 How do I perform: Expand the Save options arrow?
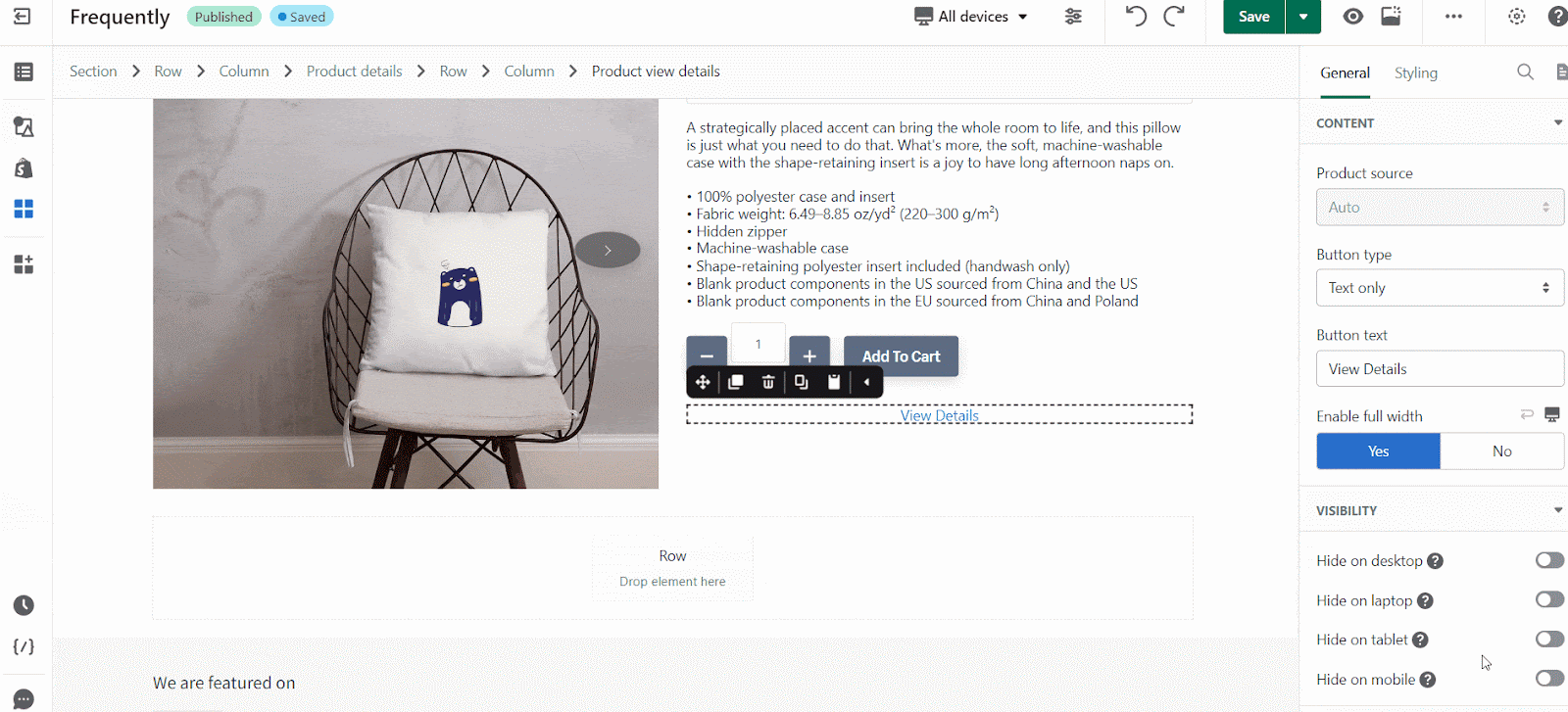tap(1302, 17)
